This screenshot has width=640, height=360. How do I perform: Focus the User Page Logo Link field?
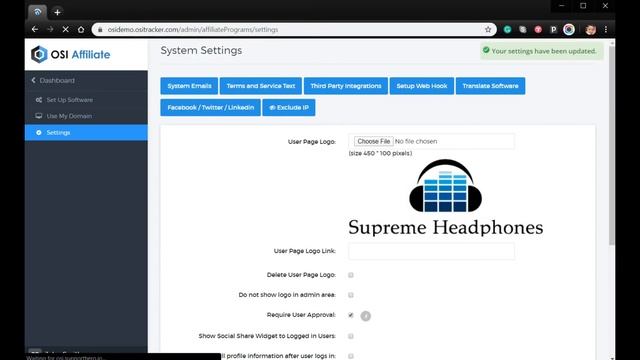pos(431,251)
